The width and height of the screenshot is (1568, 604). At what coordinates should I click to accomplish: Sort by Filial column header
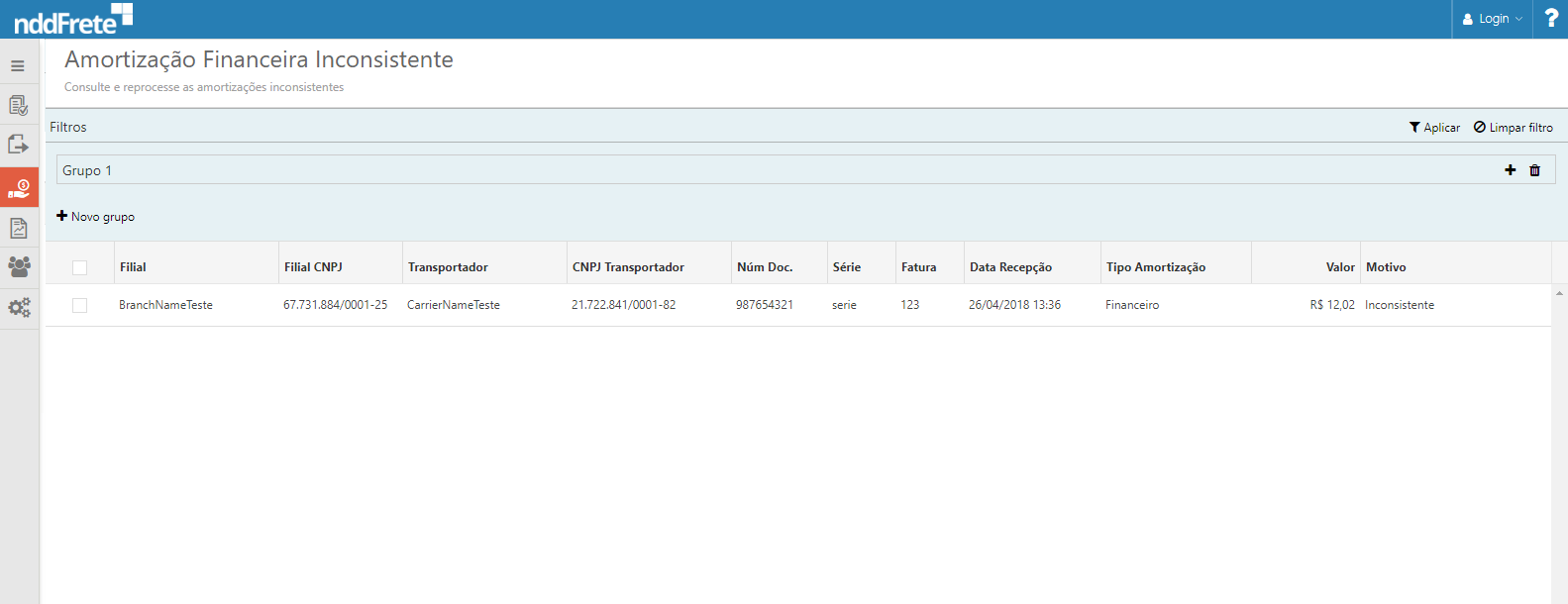pos(133,267)
